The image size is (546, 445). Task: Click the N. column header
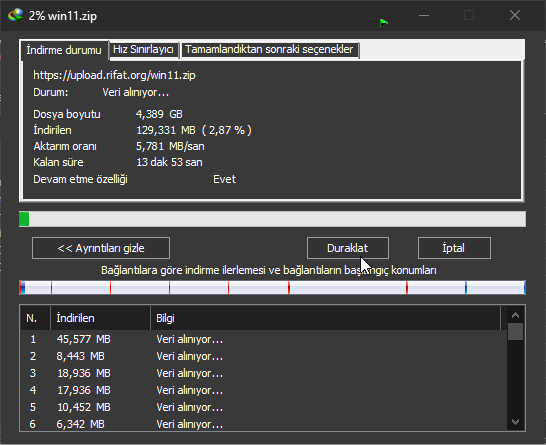[x=36, y=318]
